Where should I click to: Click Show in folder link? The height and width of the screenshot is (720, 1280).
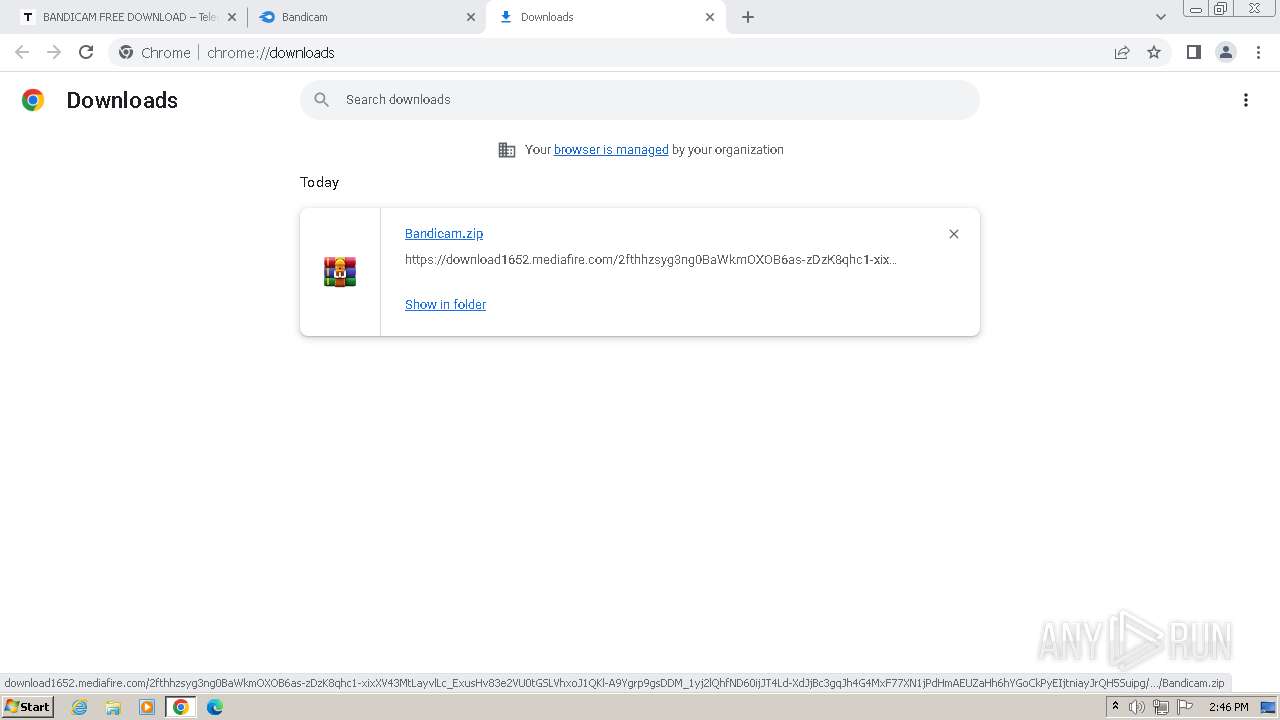(x=445, y=304)
